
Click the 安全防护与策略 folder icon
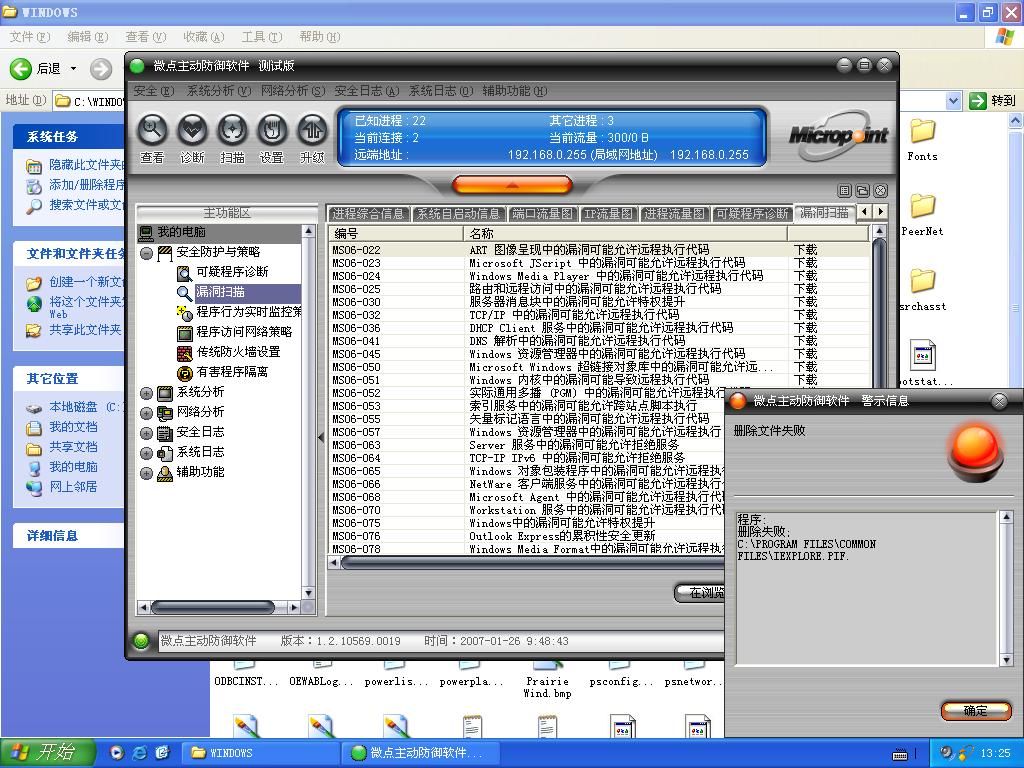point(165,253)
